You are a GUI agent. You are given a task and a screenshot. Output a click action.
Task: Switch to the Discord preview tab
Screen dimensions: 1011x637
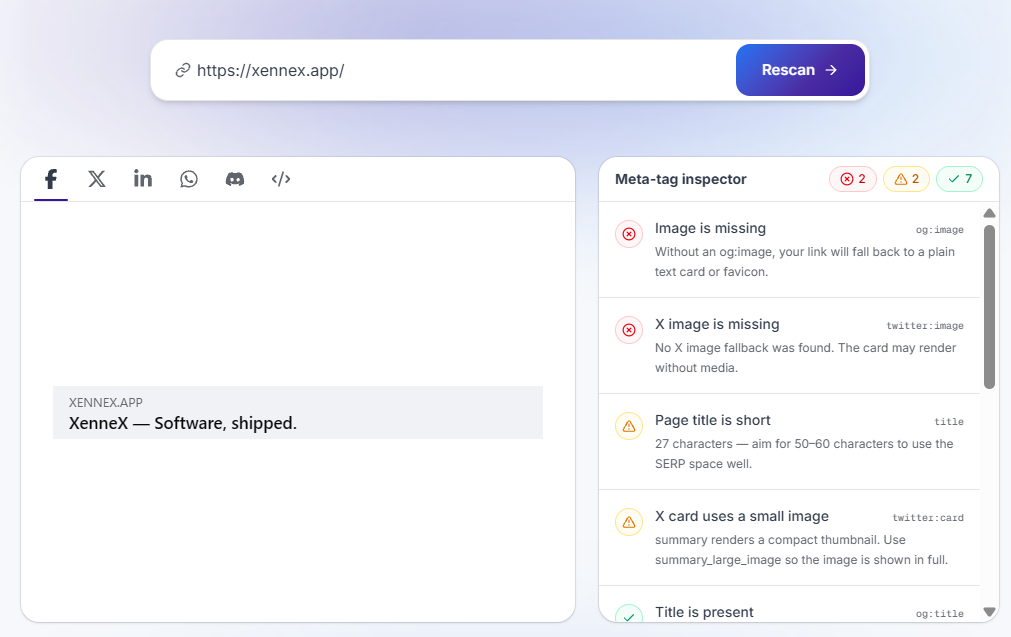(235, 179)
